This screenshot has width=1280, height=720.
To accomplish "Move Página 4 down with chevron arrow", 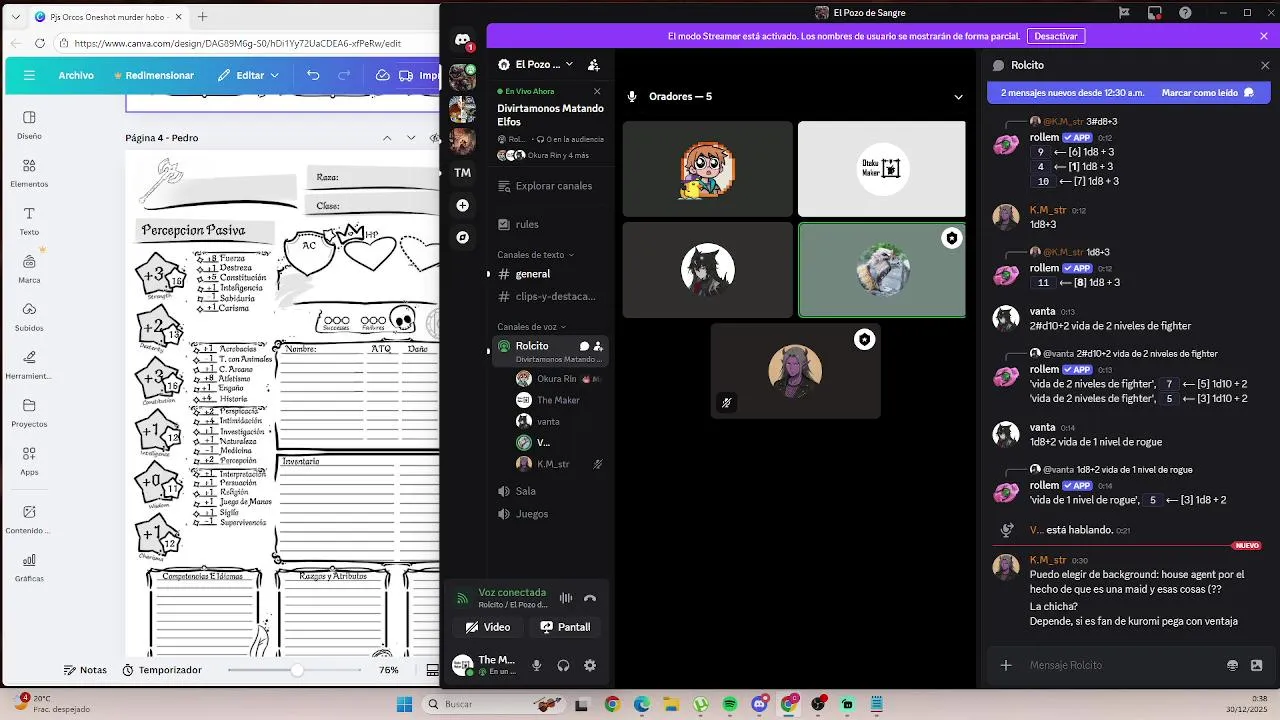I will 411,138.
